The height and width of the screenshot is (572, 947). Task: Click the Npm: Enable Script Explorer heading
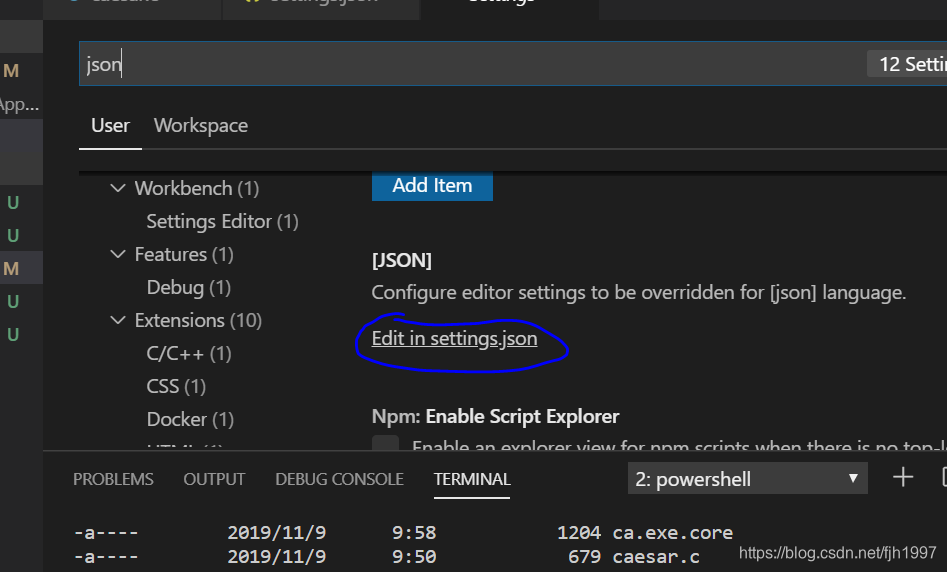(x=495, y=416)
